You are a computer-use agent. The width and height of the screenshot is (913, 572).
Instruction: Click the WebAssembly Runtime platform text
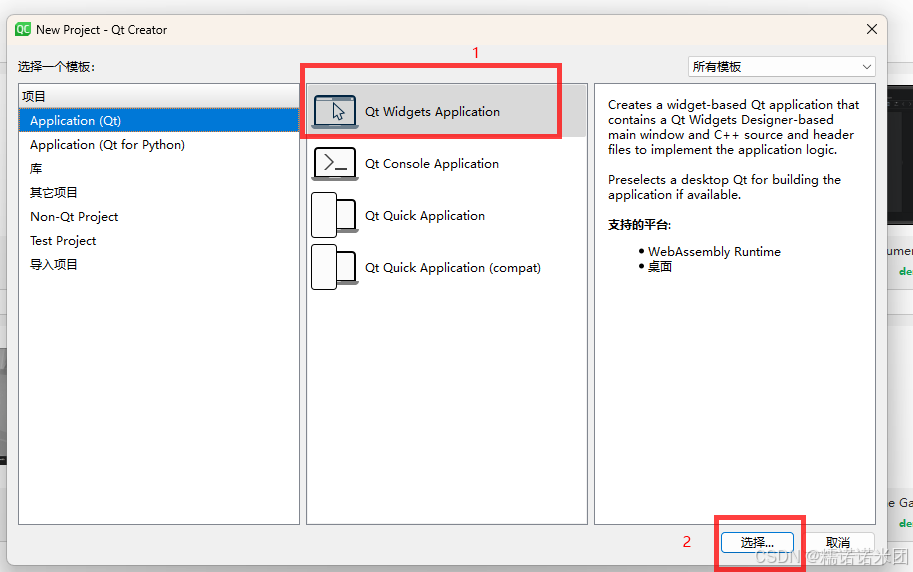coord(714,252)
